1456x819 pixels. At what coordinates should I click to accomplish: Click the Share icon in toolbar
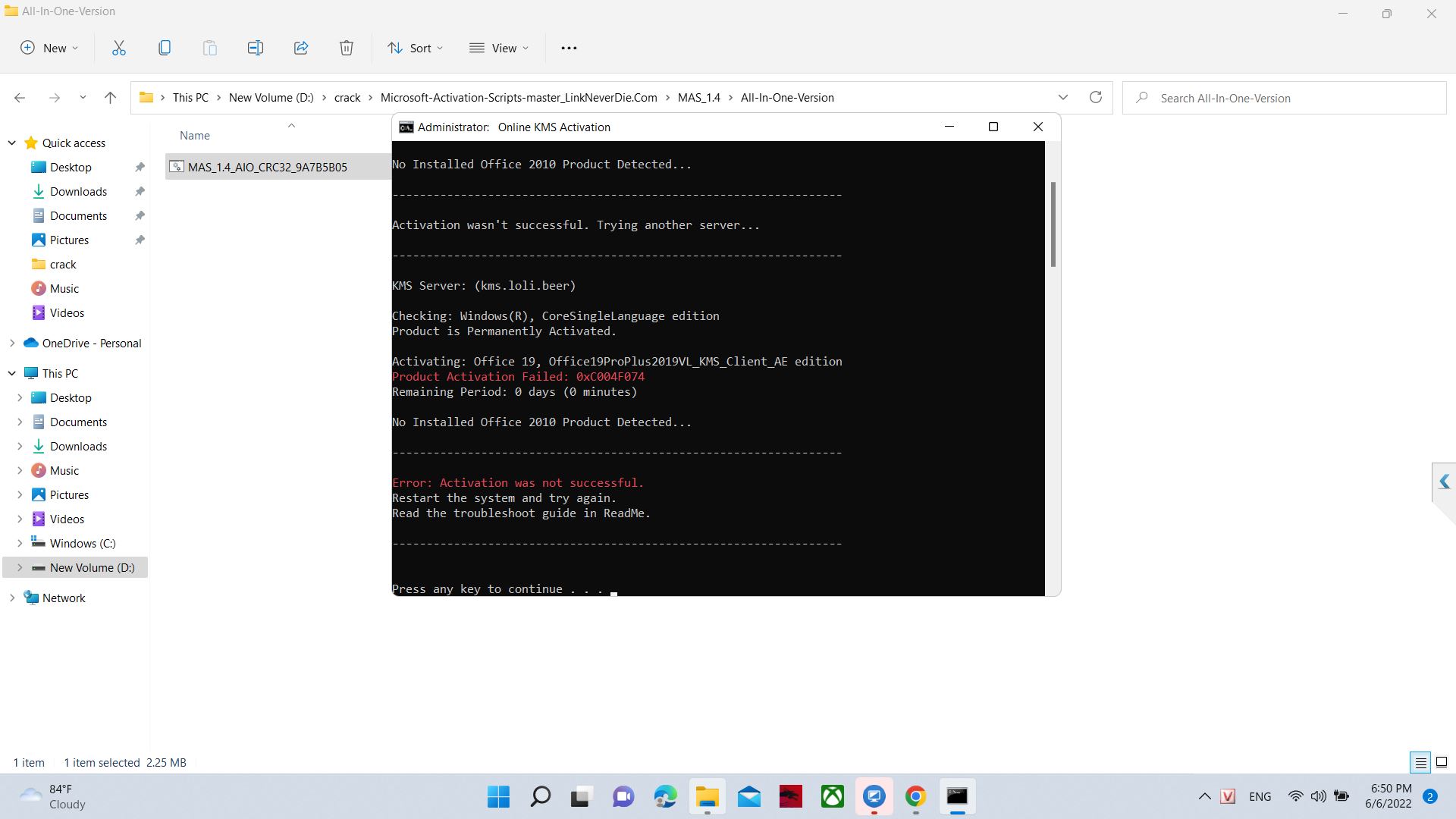pos(301,48)
